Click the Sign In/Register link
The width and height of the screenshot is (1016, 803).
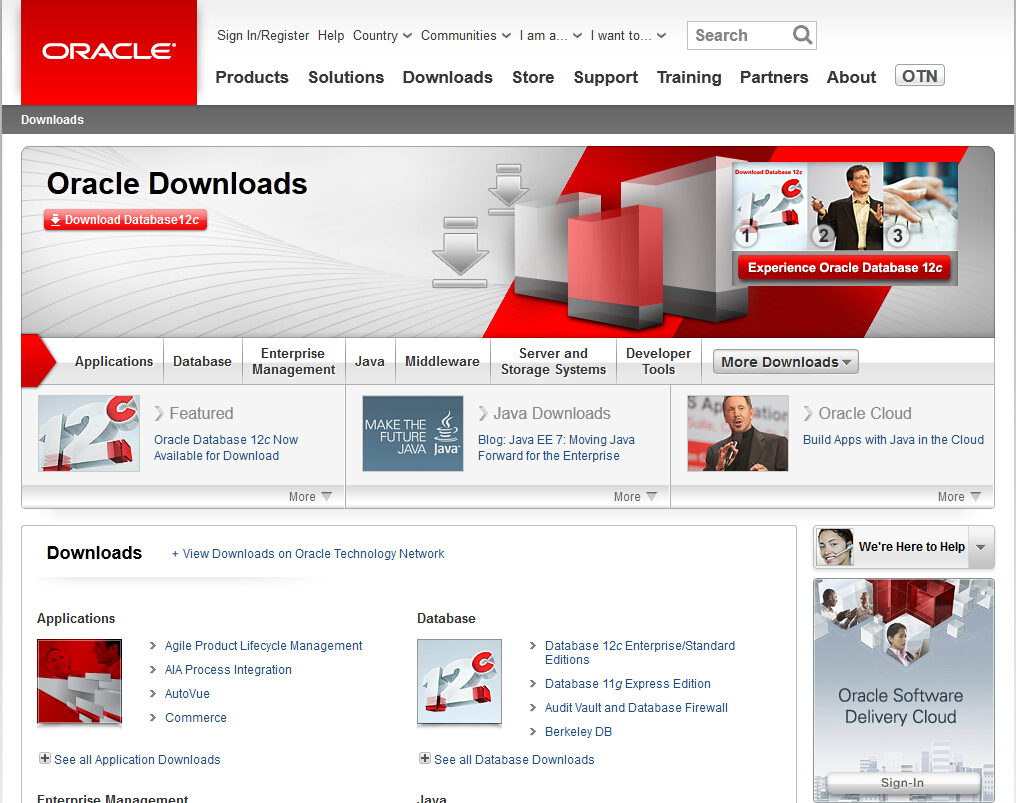pos(263,36)
